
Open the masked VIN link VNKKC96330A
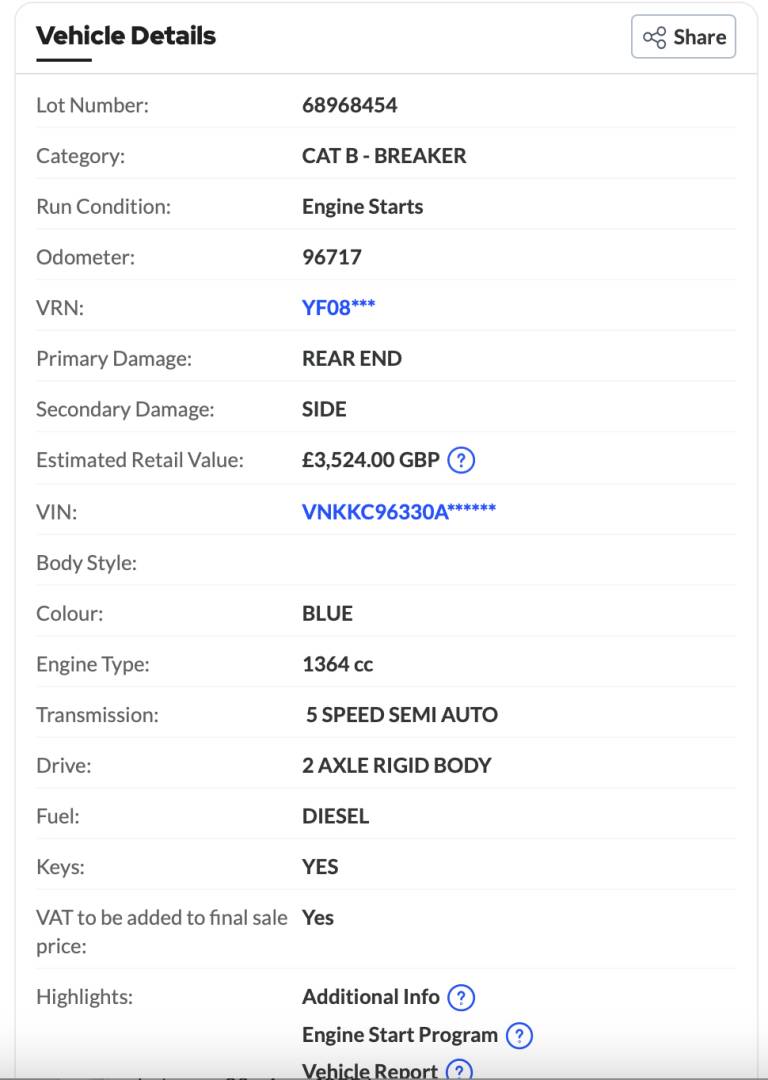coord(398,512)
